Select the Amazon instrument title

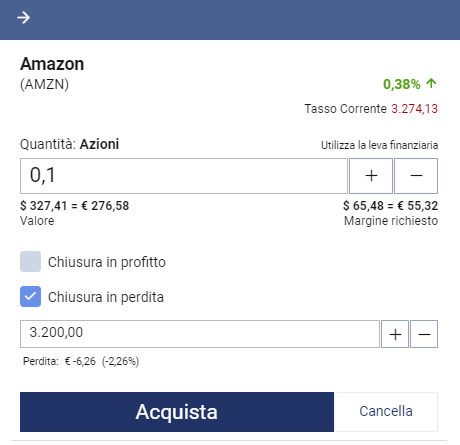click(x=52, y=64)
